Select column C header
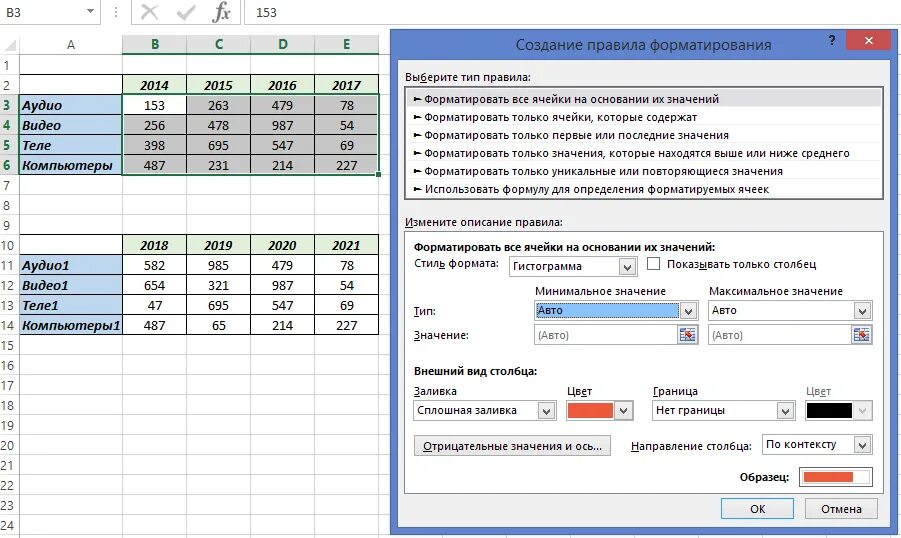The image size is (901, 538). point(218,44)
